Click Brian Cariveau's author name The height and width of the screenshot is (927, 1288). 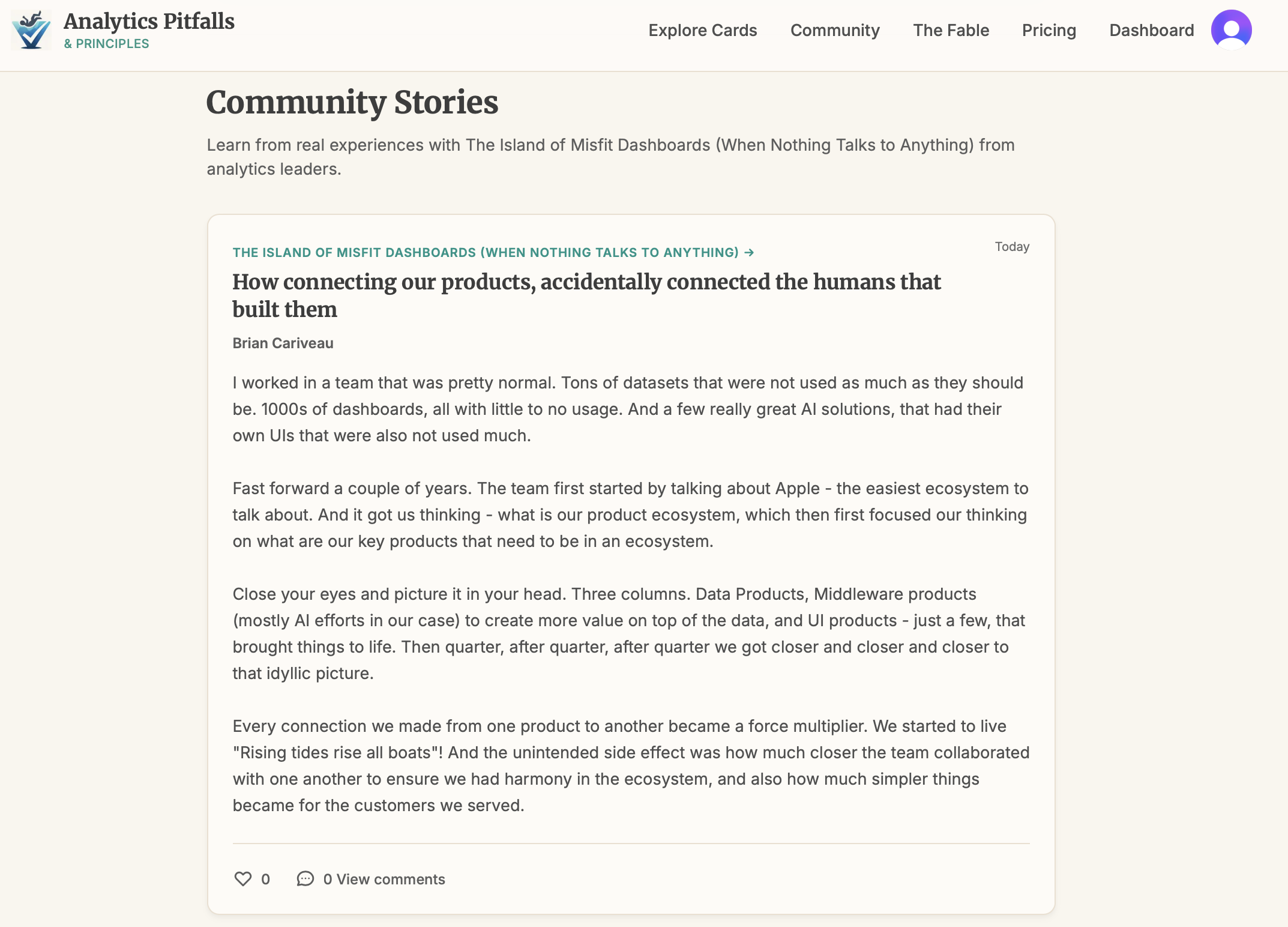pyautogui.click(x=283, y=343)
